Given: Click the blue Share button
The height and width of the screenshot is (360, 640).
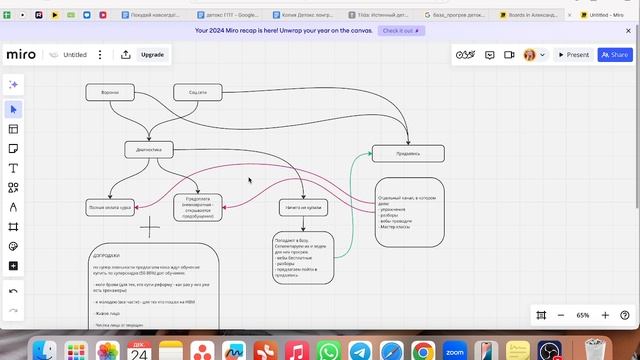Looking at the screenshot, I should [615, 55].
